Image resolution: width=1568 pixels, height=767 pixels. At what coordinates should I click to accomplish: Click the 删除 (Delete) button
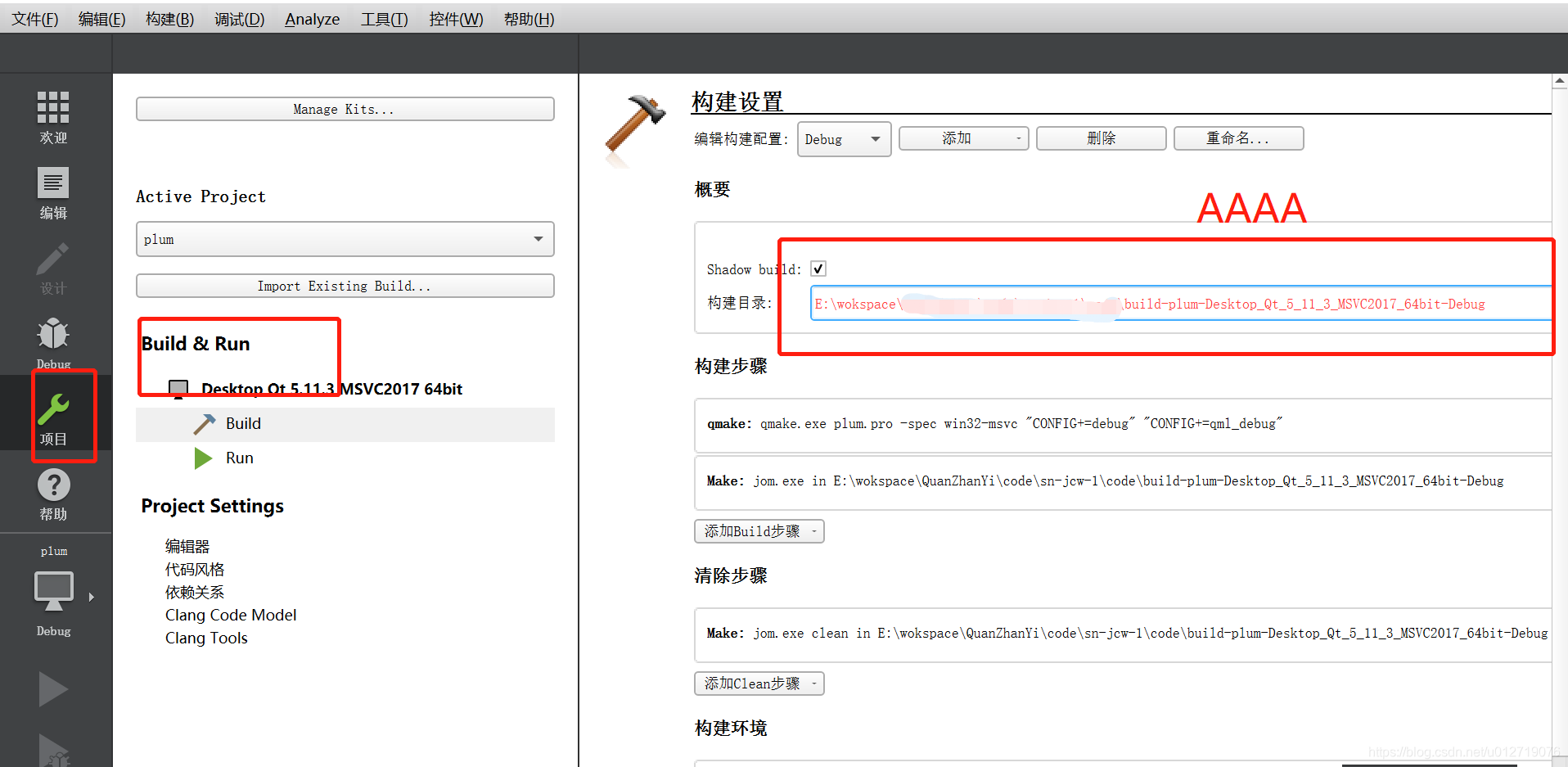click(1101, 138)
